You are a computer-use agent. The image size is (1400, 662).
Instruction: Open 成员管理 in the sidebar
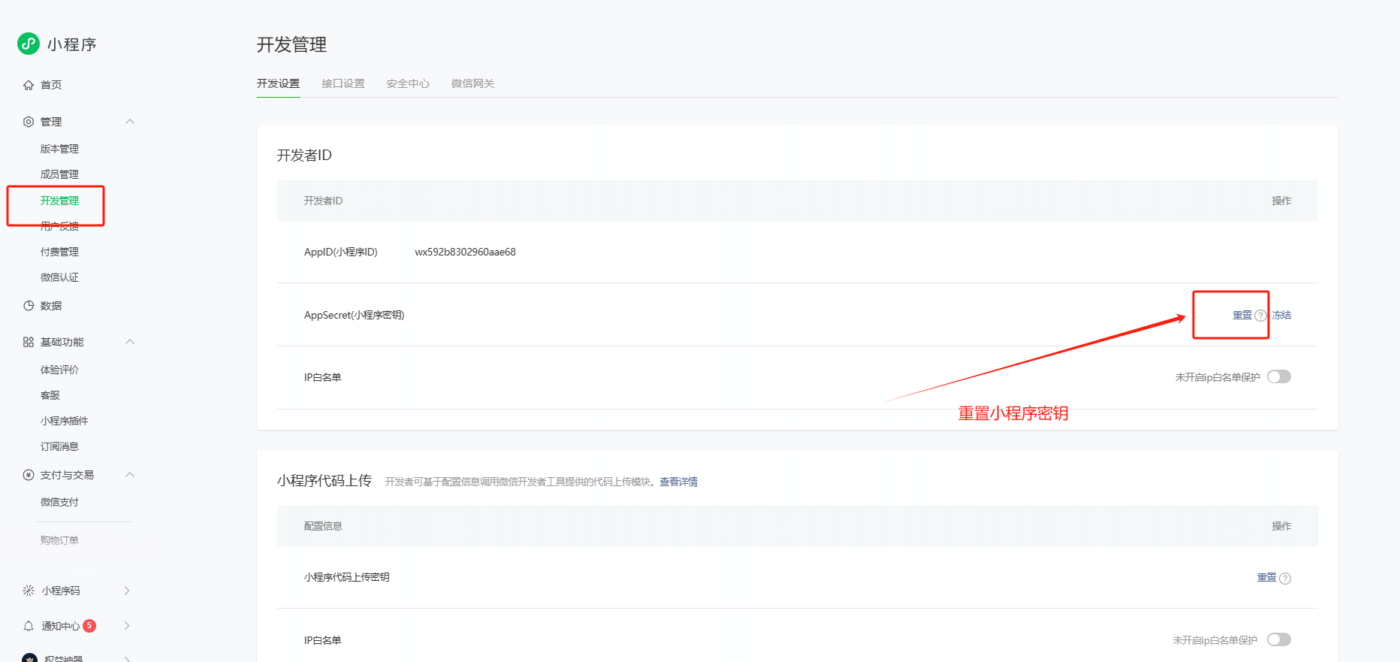coord(59,175)
